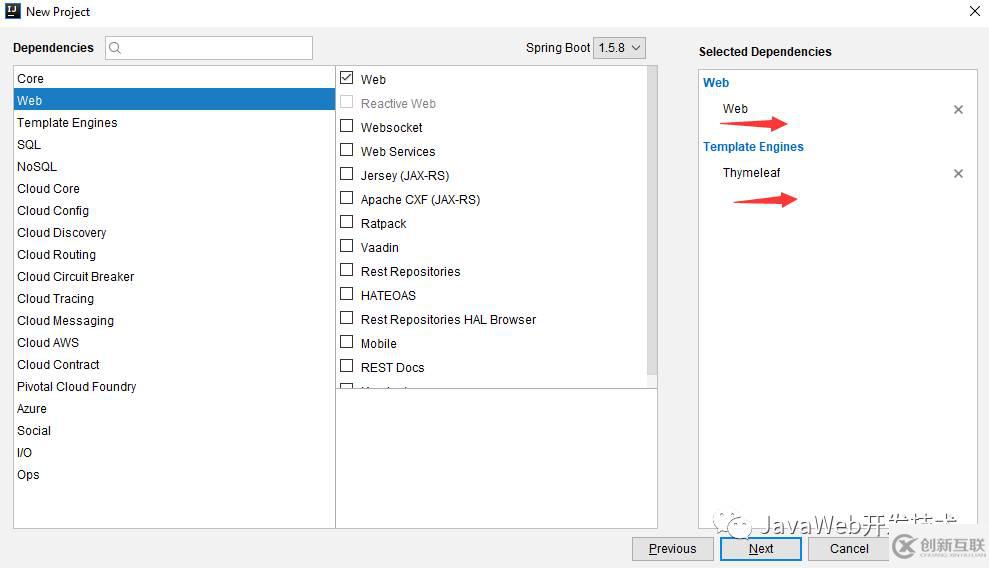Select NoSQL category
Image resolution: width=989 pixels, height=568 pixels.
coord(174,166)
